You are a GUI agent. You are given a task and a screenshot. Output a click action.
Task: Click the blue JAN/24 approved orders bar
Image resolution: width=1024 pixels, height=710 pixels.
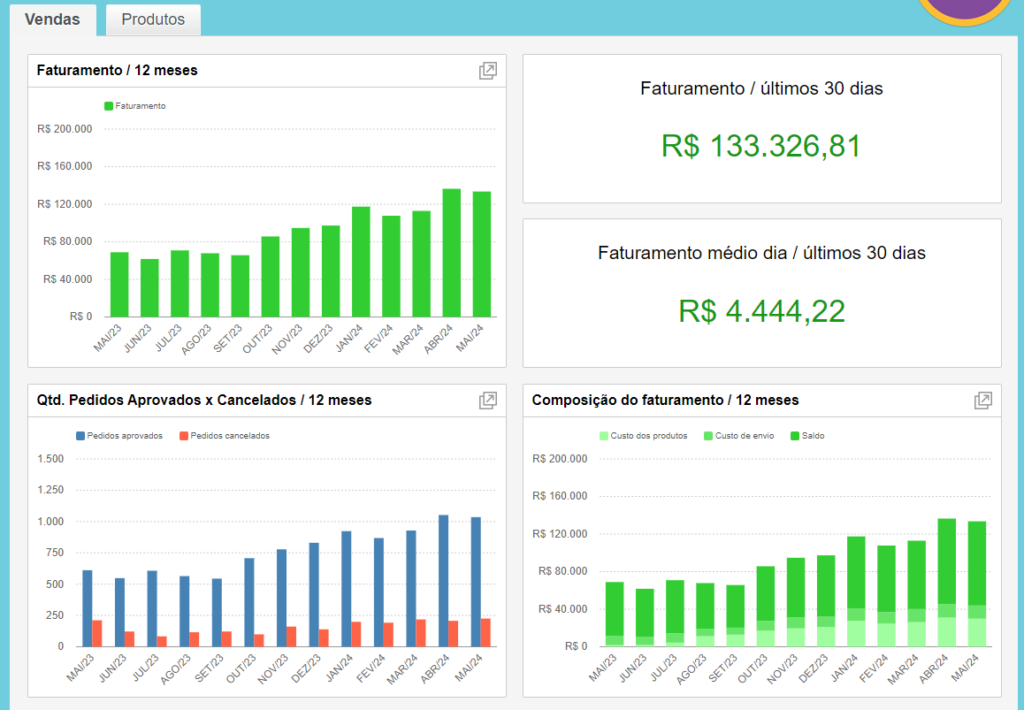pos(346,589)
